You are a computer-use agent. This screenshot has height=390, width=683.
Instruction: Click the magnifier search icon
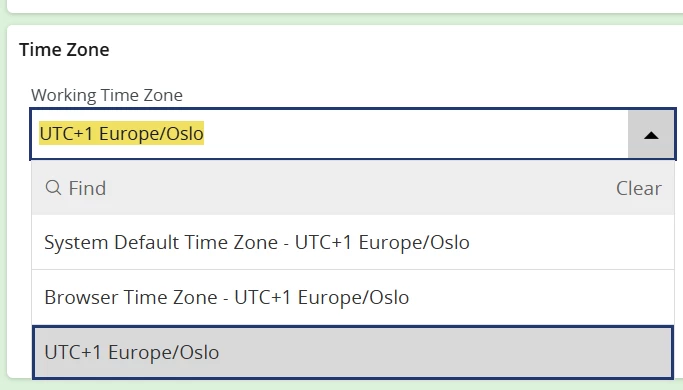(x=53, y=188)
